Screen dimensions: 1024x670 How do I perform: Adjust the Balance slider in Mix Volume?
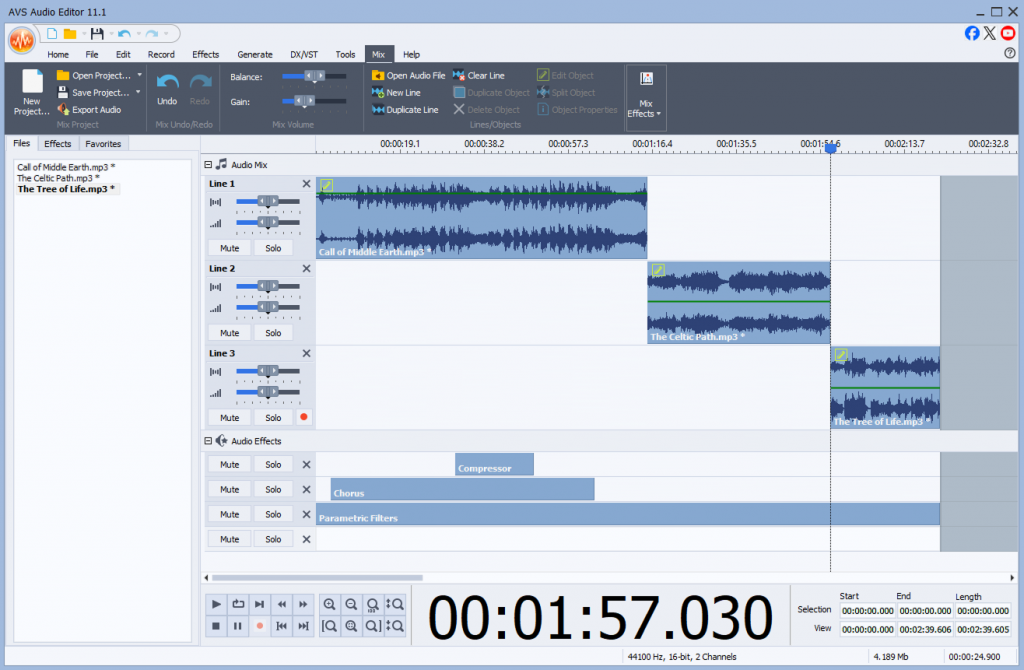pyautogui.click(x=314, y=76)
